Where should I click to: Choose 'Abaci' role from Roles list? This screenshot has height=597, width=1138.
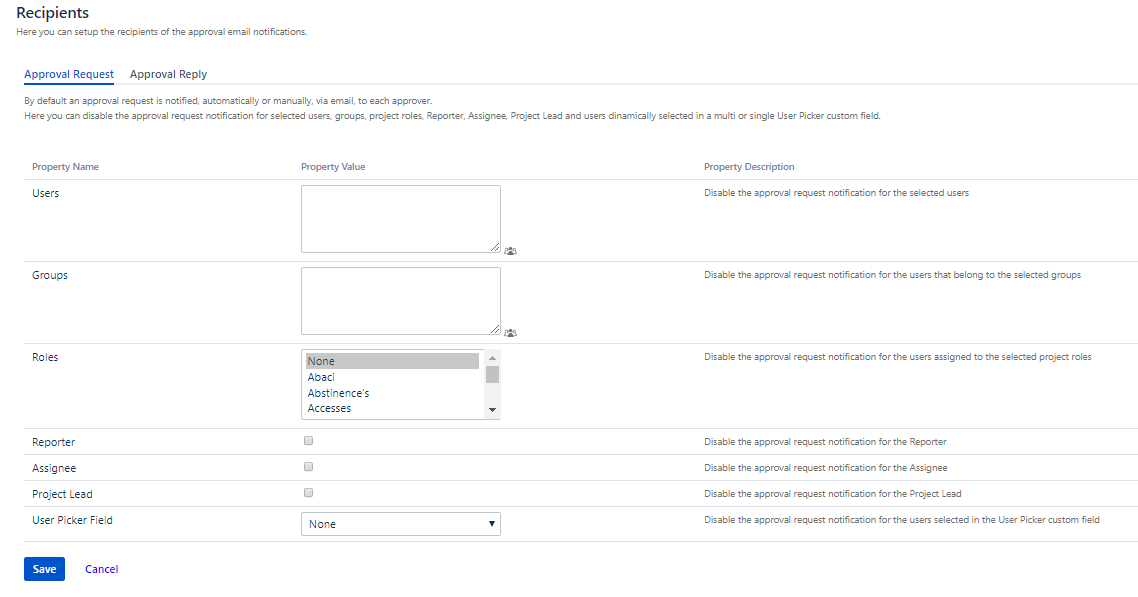(x=392, y=377)
